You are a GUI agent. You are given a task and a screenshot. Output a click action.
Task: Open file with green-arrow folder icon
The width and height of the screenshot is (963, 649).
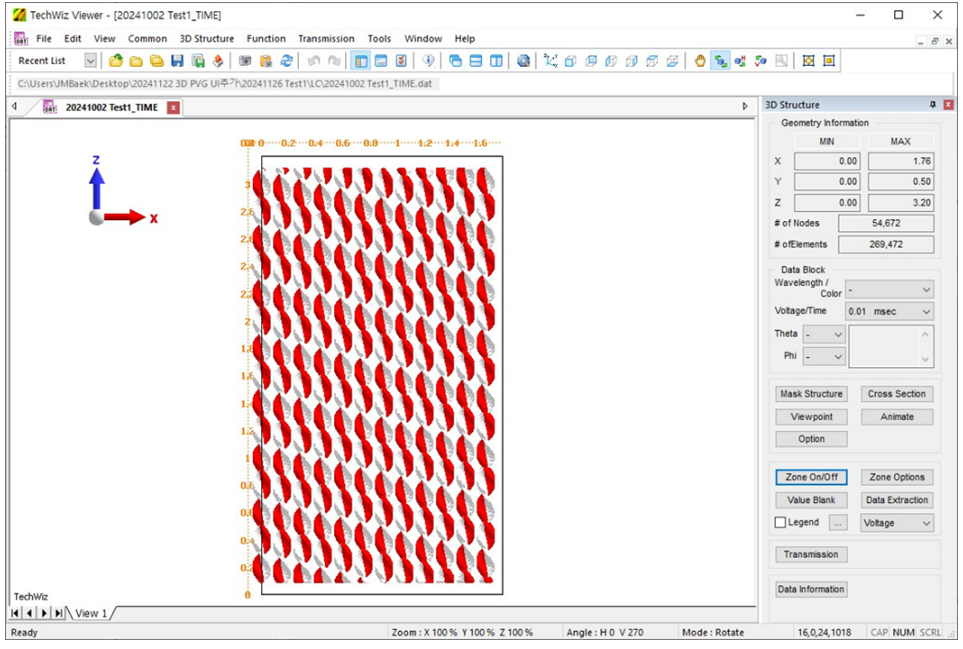point(116,61)
